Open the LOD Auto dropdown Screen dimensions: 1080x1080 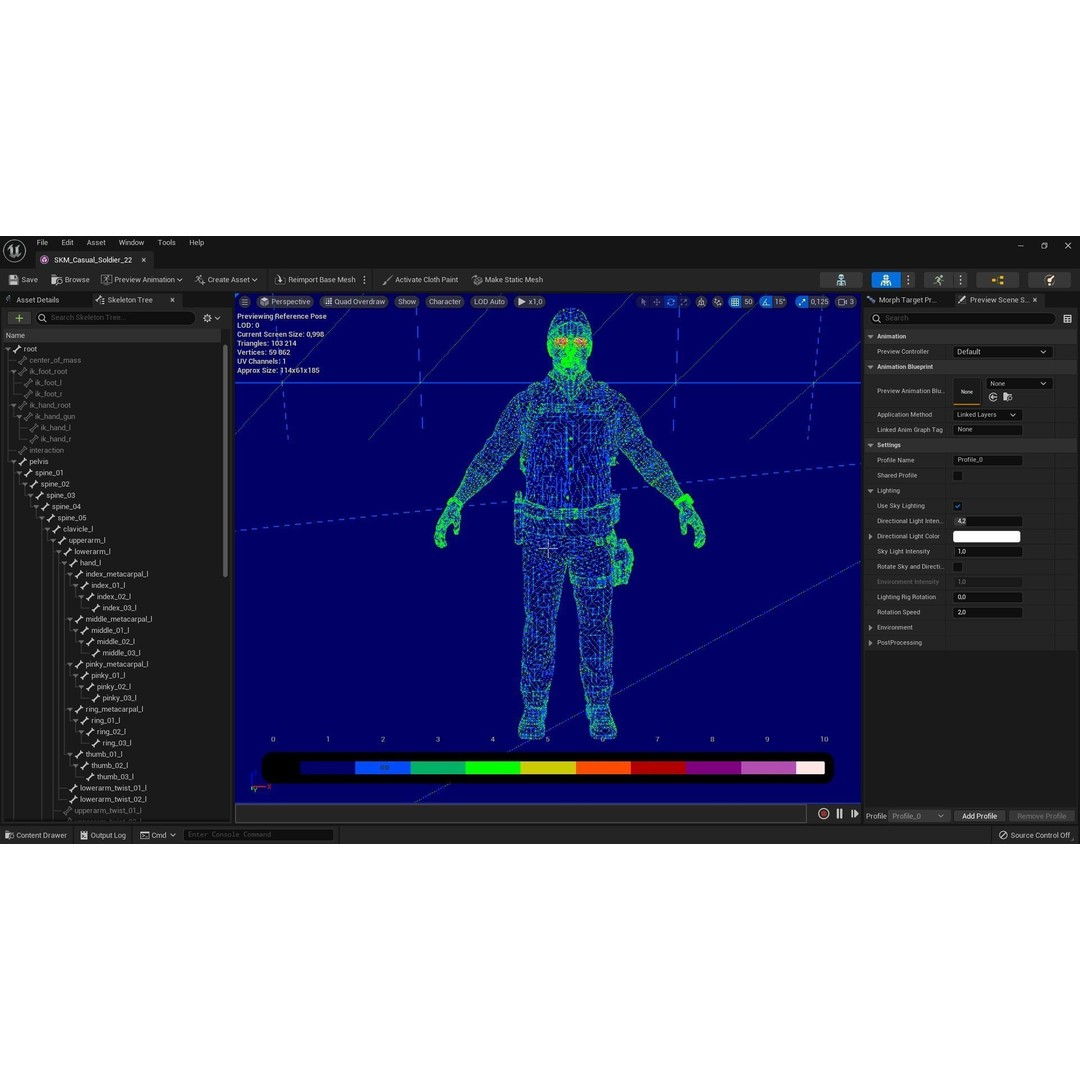(x=489, y=301)
